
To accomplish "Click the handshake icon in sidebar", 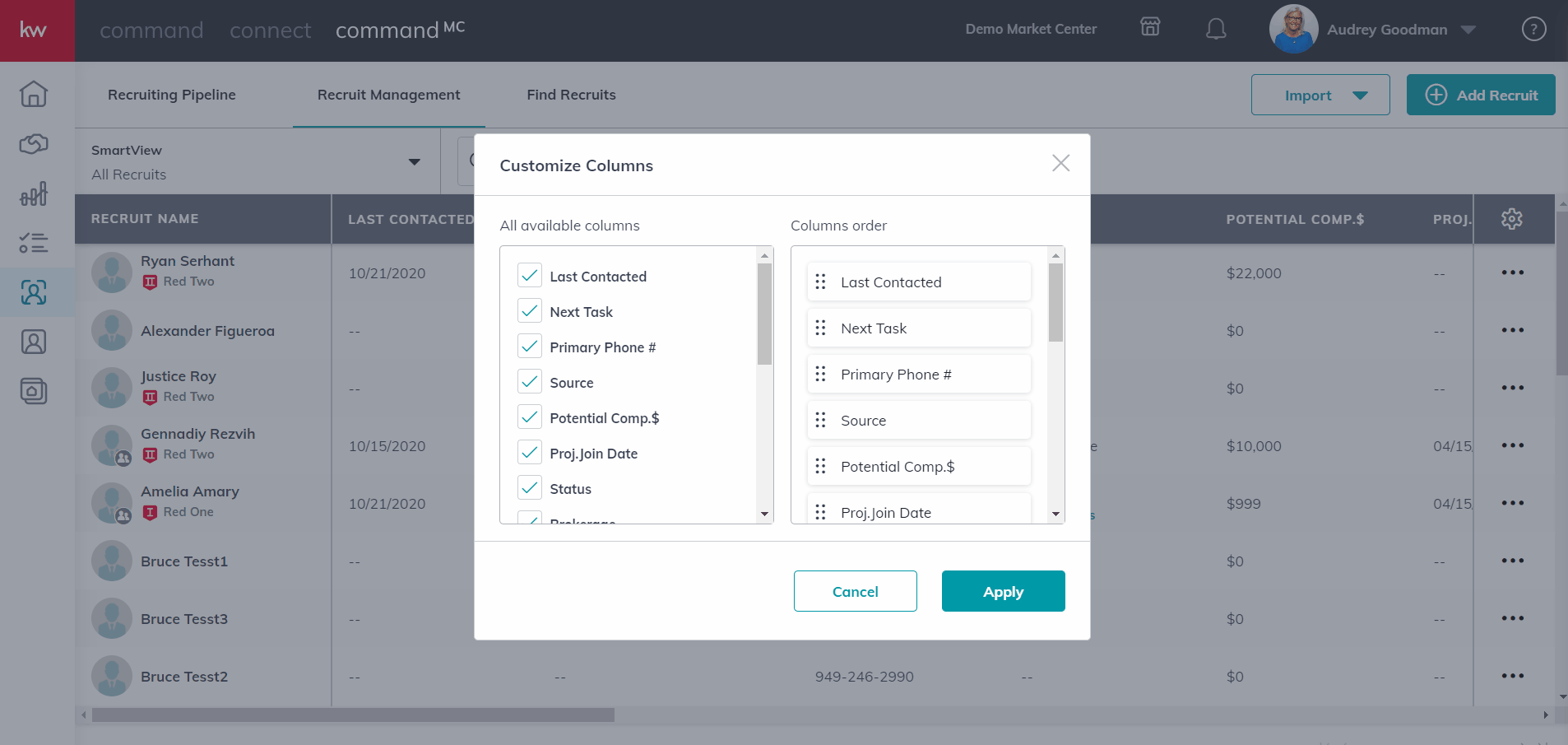I will 34,144.
